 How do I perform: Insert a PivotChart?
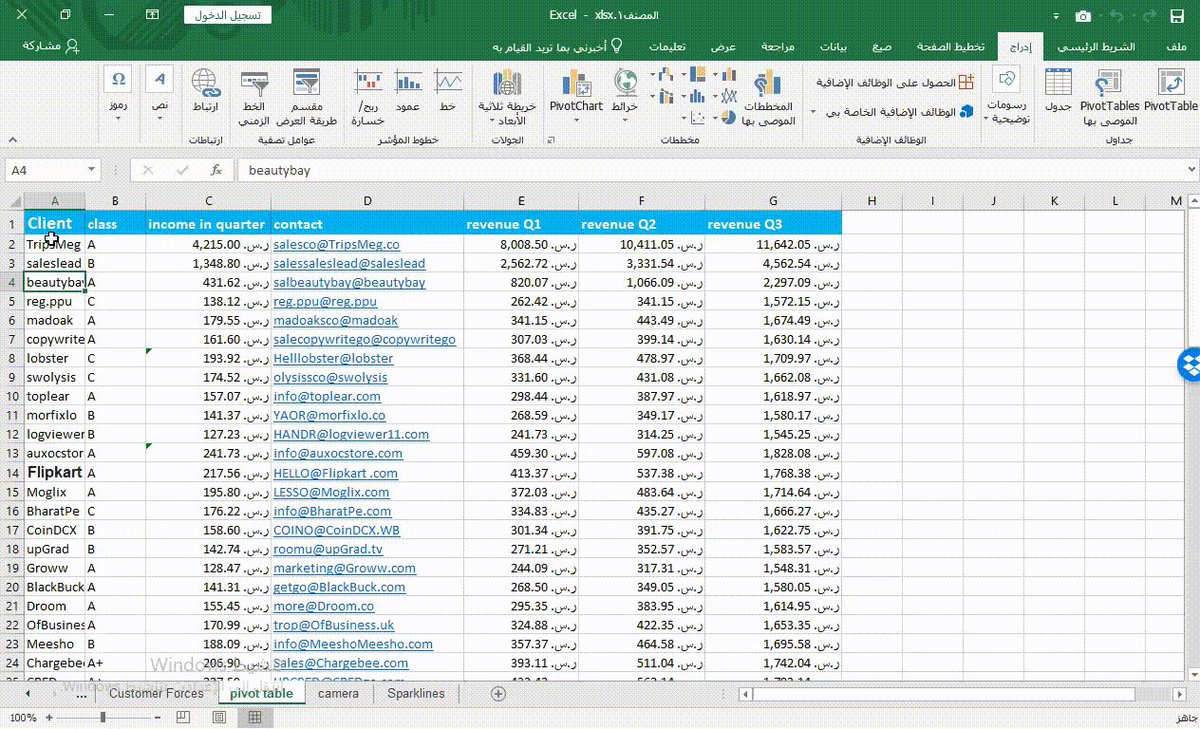(576, 96)
